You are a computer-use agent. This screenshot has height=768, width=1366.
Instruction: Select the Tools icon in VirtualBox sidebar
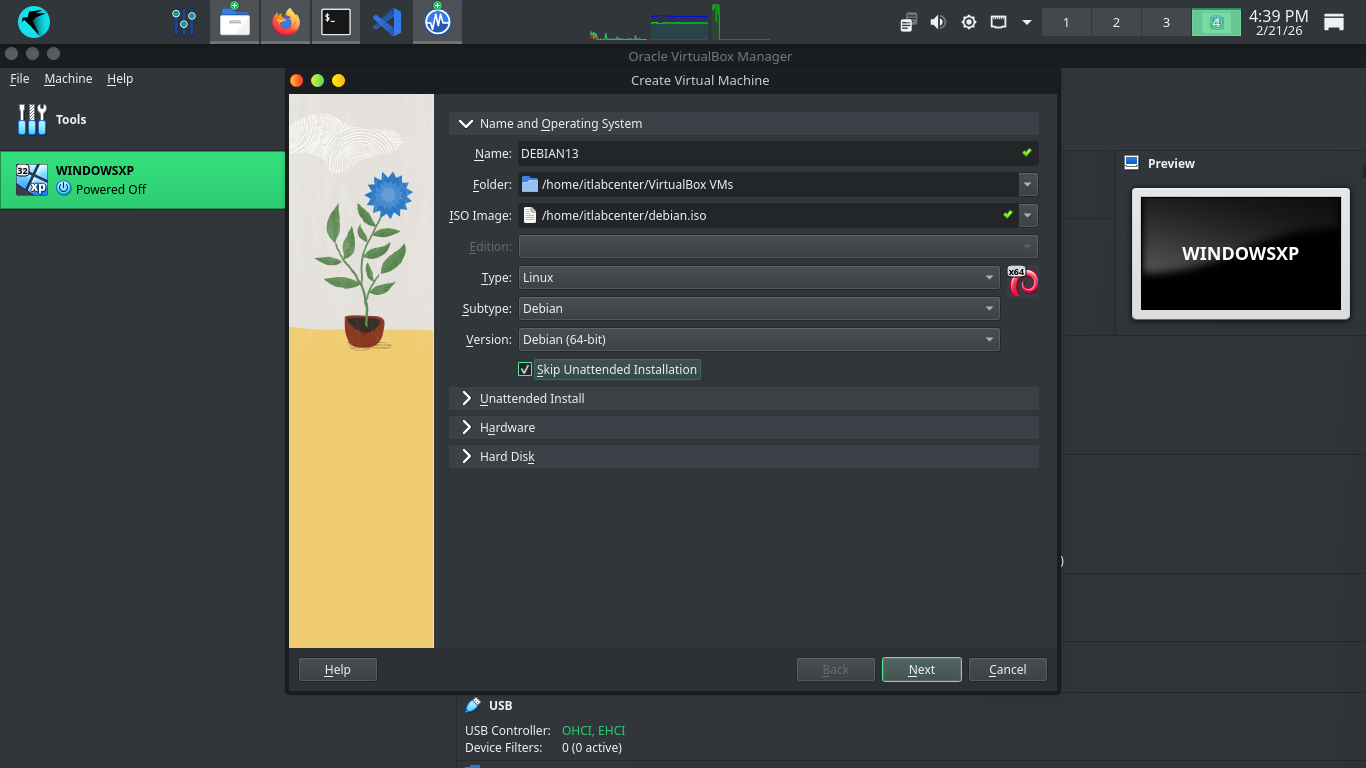pyautogui.click(x=33, y=119)
